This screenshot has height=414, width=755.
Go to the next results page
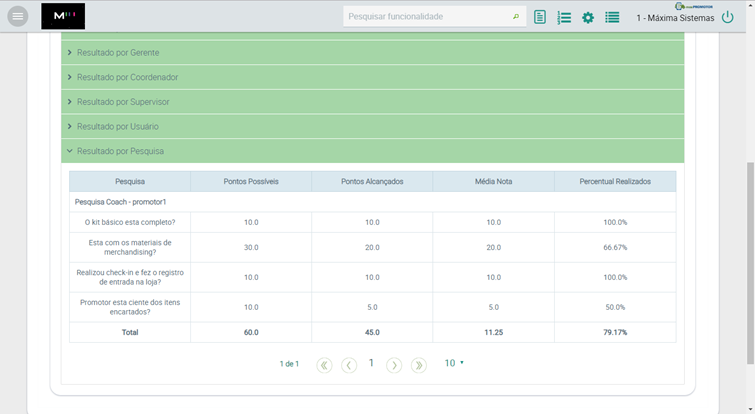[x=394, y=365]
